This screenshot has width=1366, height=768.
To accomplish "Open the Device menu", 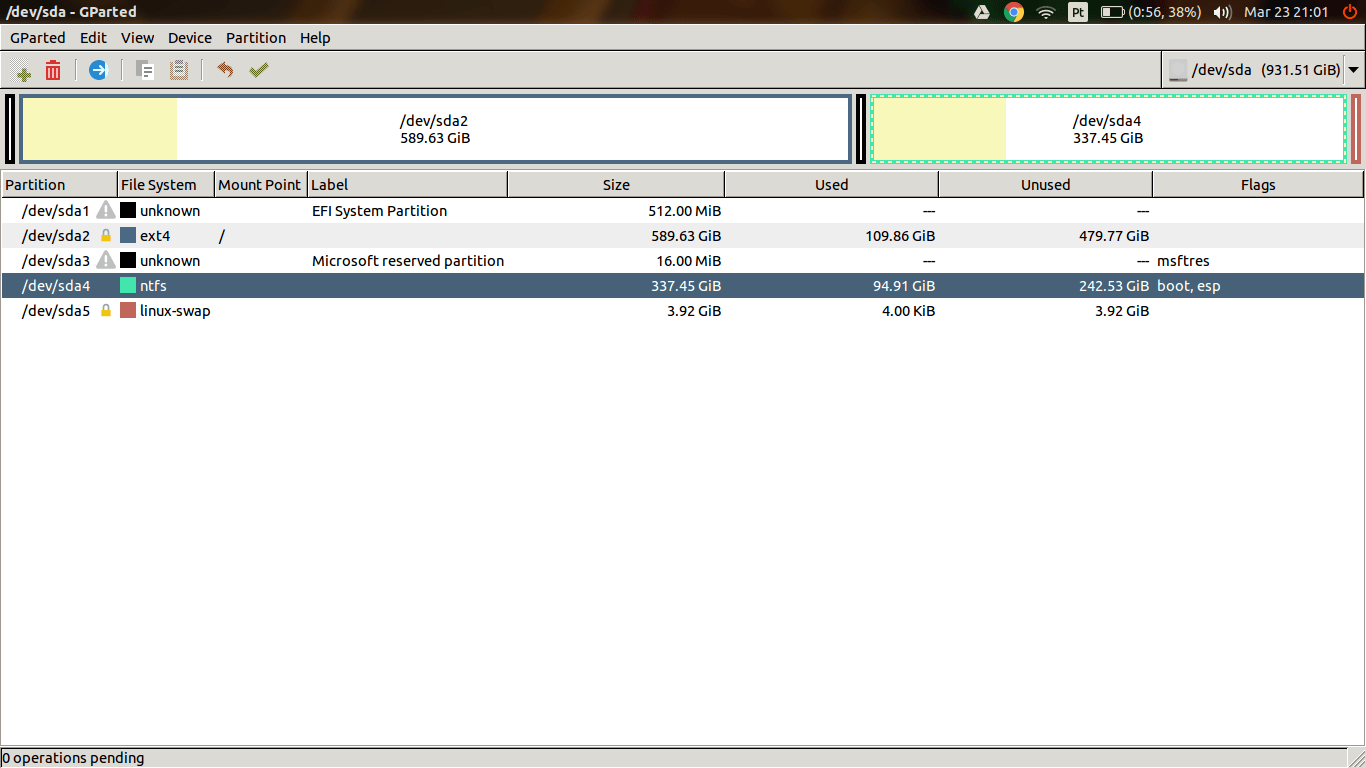I will pyautogui.click(x=189, y=37).
